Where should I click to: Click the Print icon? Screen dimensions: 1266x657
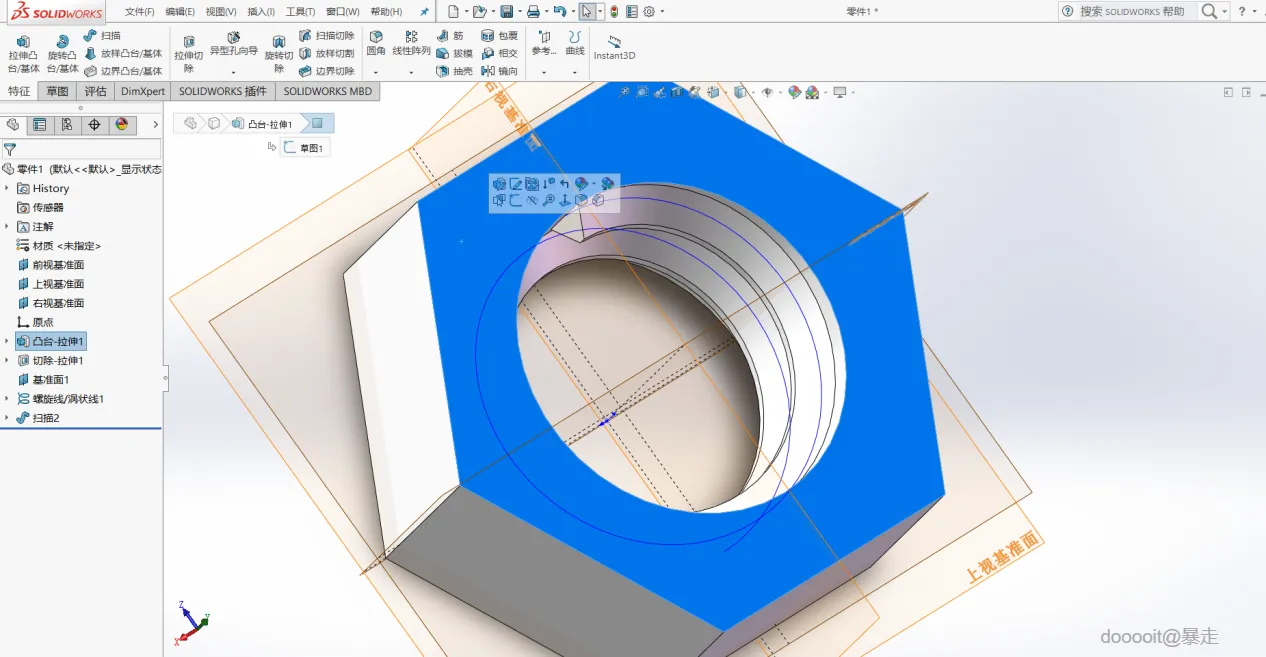(x=533, y=11)
